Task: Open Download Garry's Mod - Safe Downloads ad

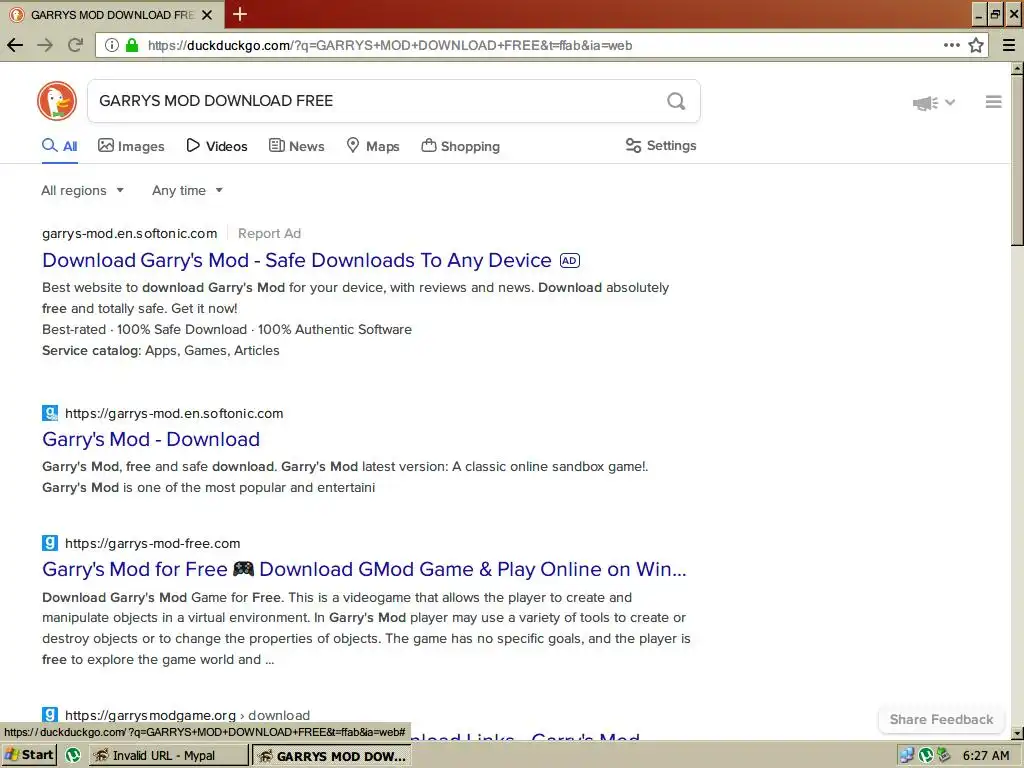Action: tap(297, 260)
